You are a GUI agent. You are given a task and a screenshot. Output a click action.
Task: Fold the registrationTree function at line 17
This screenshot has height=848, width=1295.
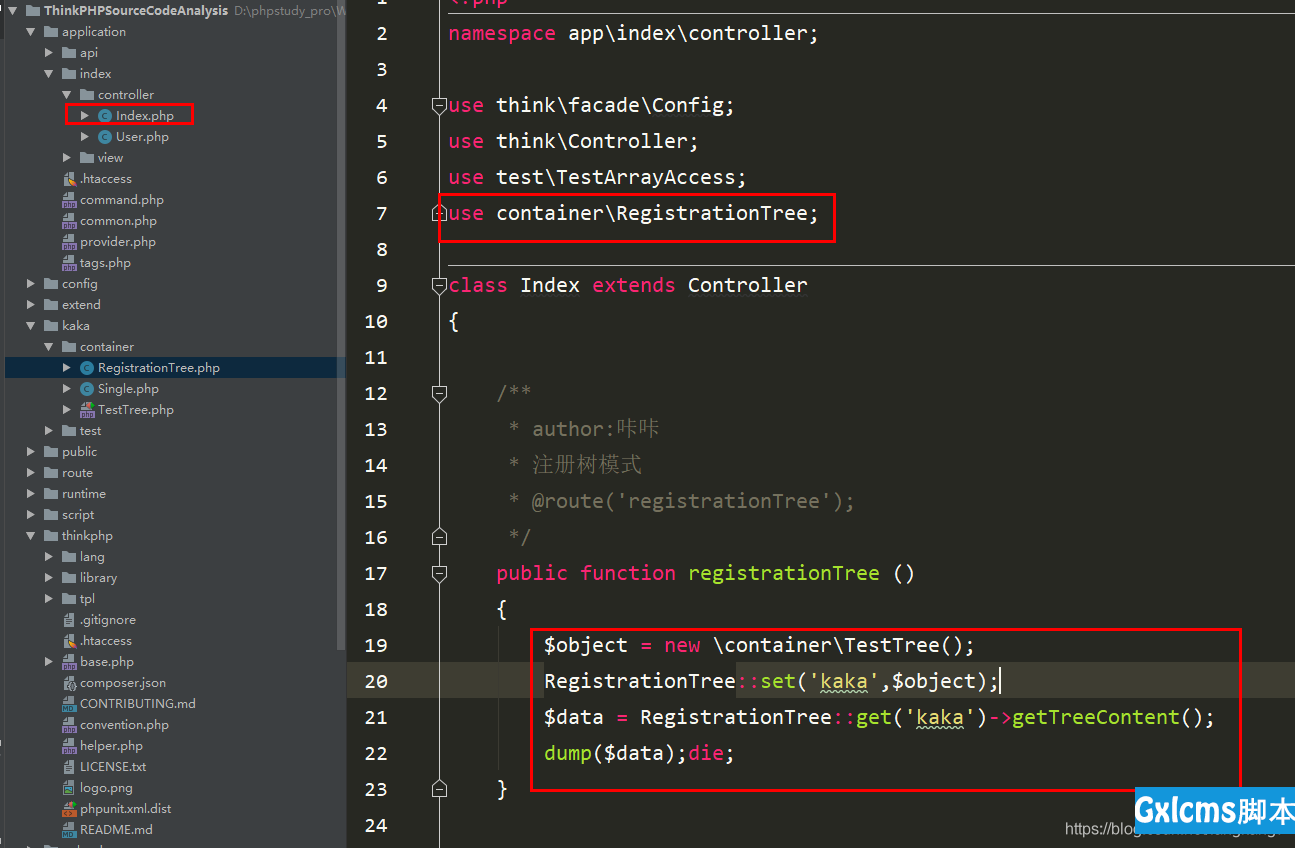438,573
